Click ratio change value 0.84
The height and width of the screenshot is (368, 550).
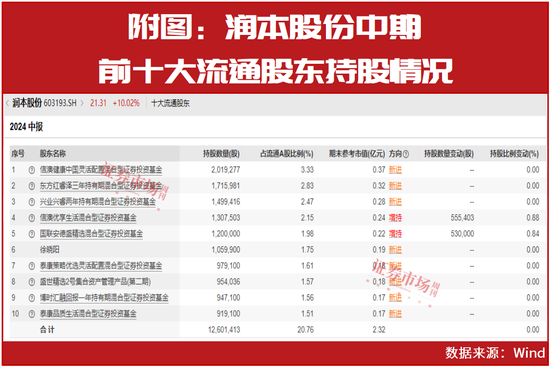click(x=533, y=234)
